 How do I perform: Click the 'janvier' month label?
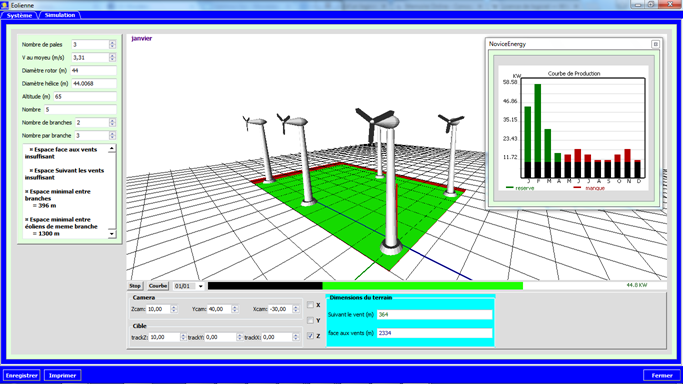coord(142,38)
